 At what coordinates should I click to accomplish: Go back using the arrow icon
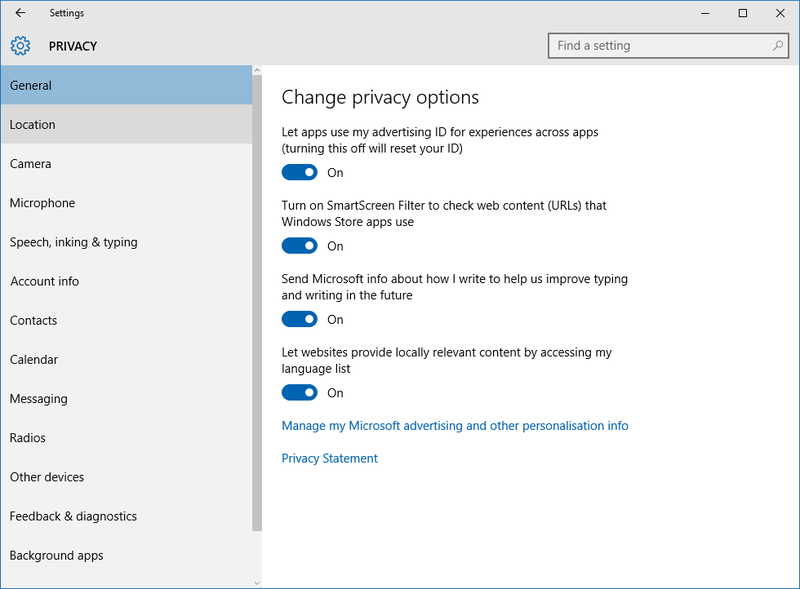pos(20,13)
